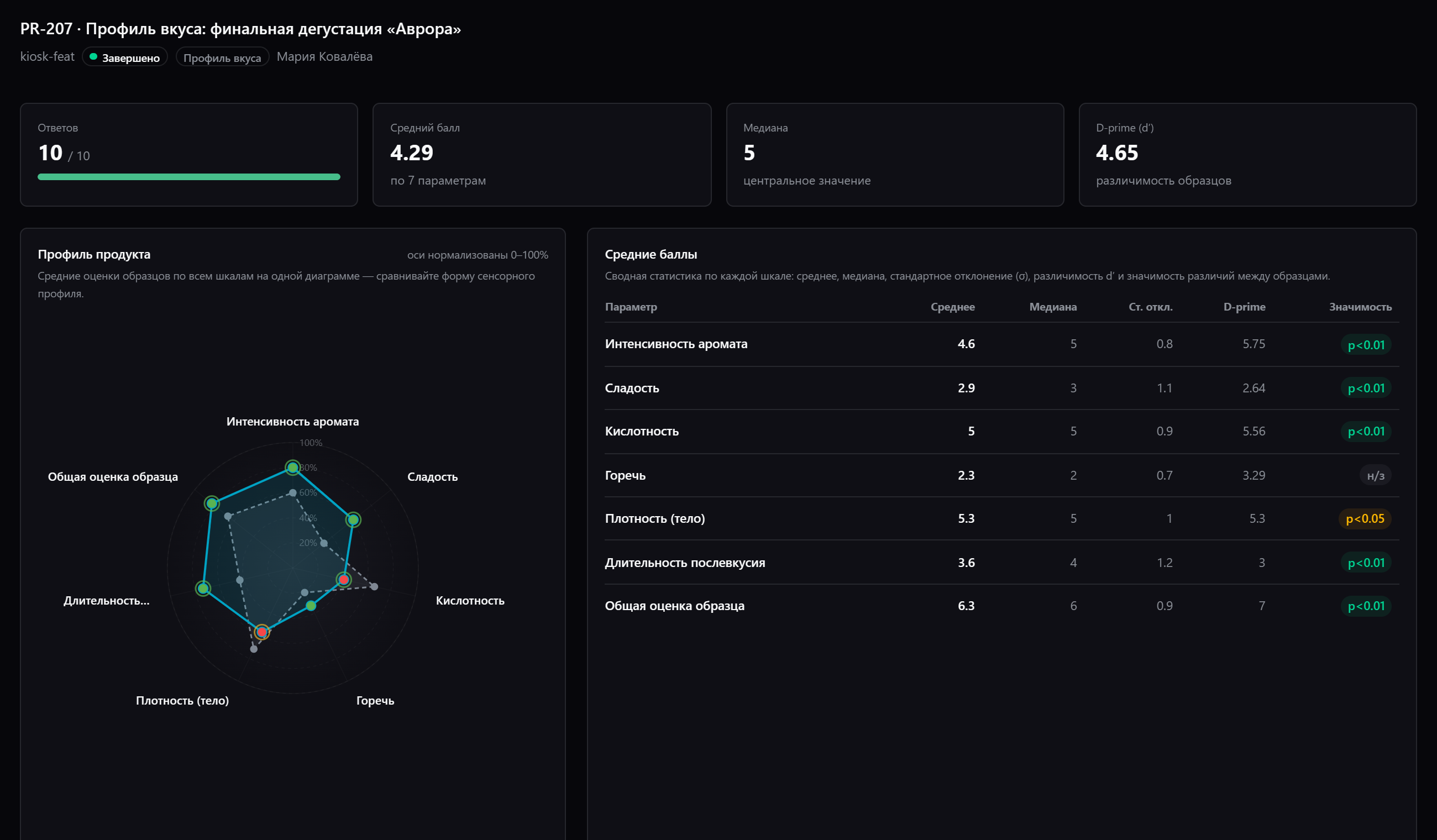Click the green radar point on Горечь axis
1437x840 pixels.
click(311, 606)
